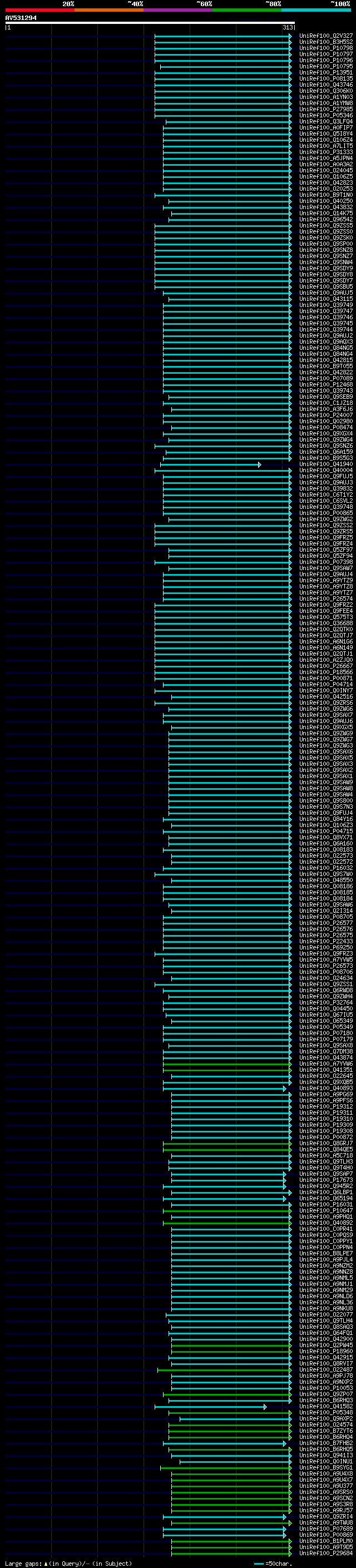The width and height of the screenshot is (356, 1568).
Task: Pick the UniRef100_B1PLM0 label
Action: point(326,1541)
